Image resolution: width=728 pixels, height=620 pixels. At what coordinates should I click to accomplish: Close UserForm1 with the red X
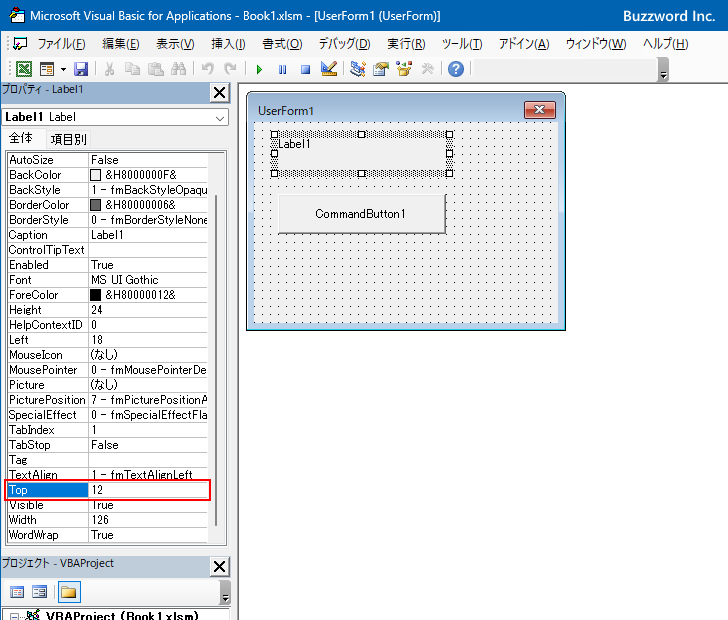540,110
